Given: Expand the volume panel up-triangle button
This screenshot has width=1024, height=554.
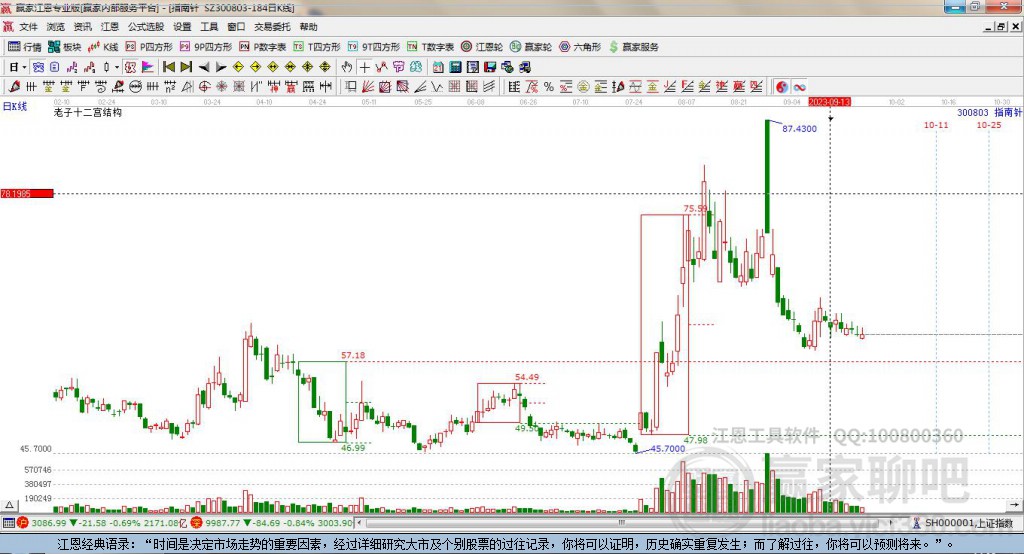Looking at the screenshot, I should click(x=9, y=505).
